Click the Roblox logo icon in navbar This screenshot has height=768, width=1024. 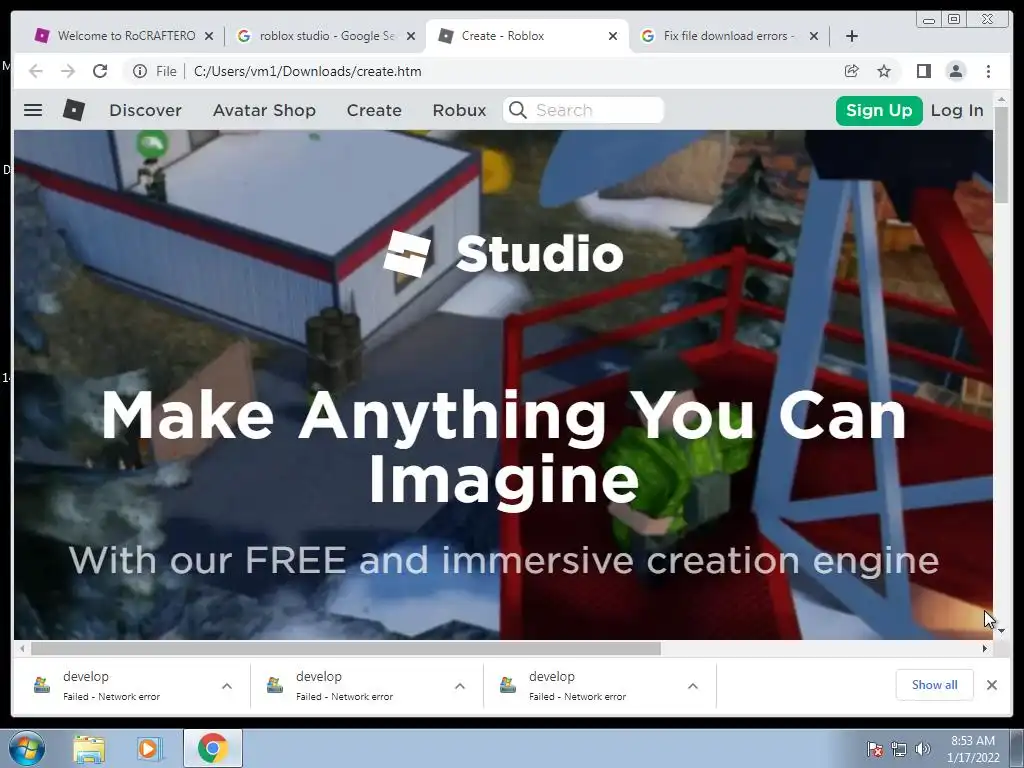pyautogui.click(x=74, y=110)
